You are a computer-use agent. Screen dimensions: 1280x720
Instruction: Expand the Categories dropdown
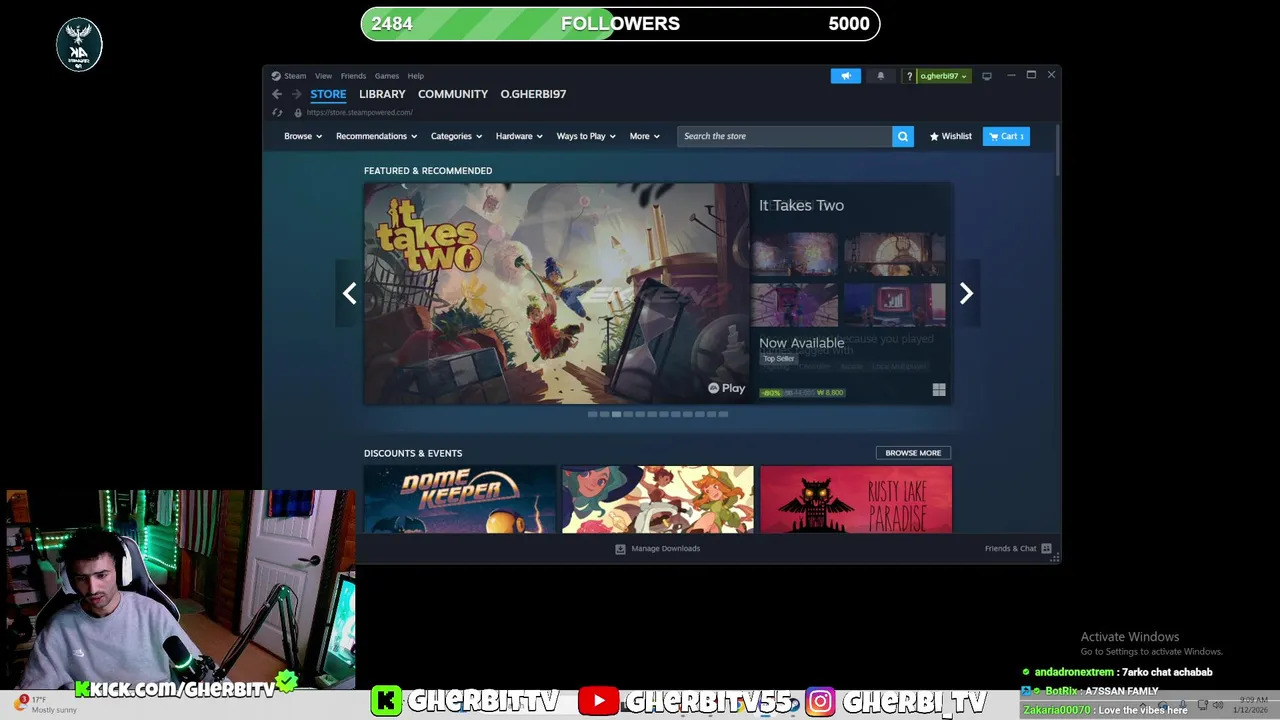click(x=456, y=136)
